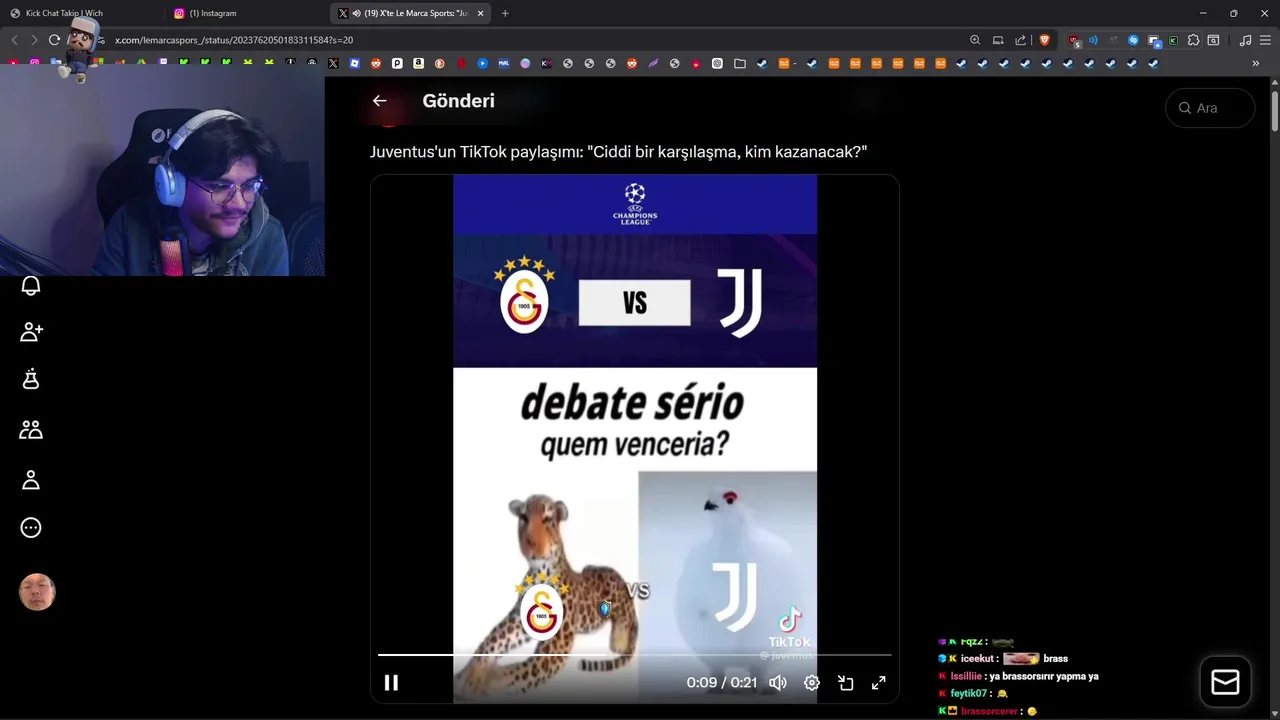
Task: Click the 0:09 / 0:21 video time display
Action: tap(722, 682)
